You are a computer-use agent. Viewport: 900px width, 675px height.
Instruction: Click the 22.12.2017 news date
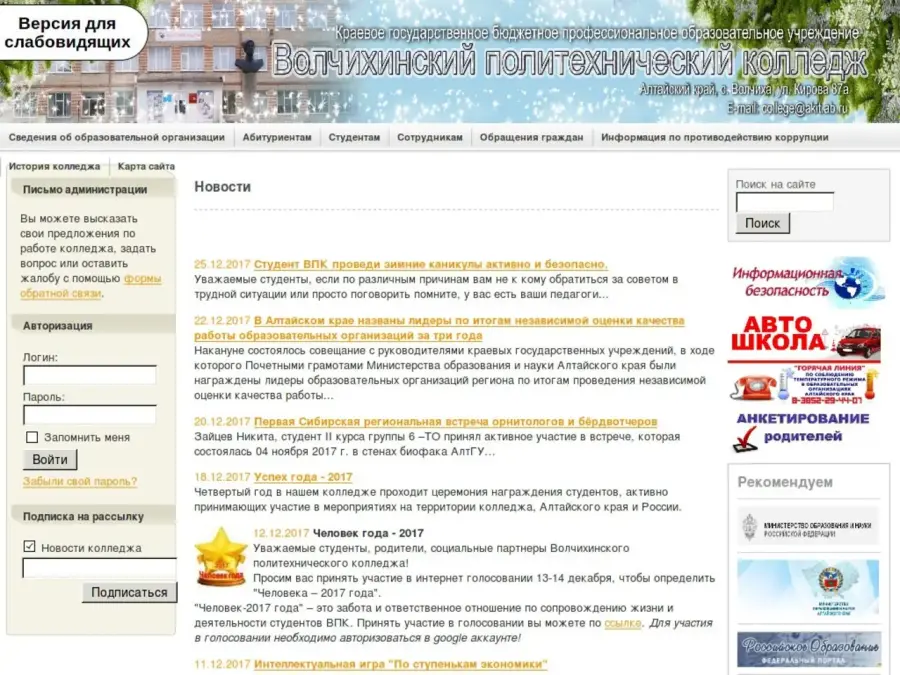tap(223, 321)
